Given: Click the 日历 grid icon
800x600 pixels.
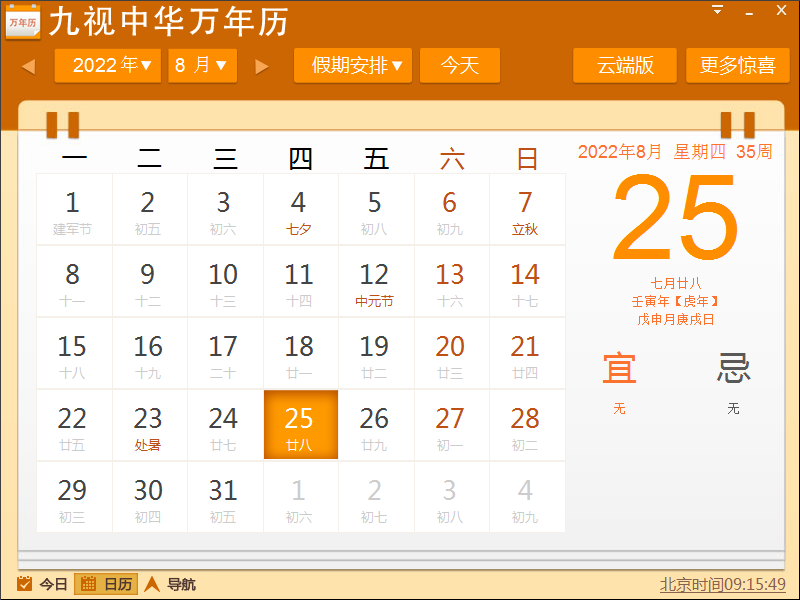Looking at the screenshot, I should tap(88, 584).
